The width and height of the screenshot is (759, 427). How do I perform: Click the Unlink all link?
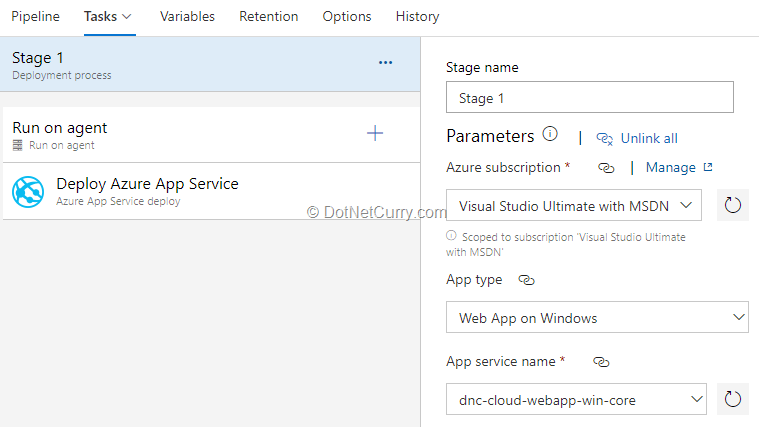(649, 138)
